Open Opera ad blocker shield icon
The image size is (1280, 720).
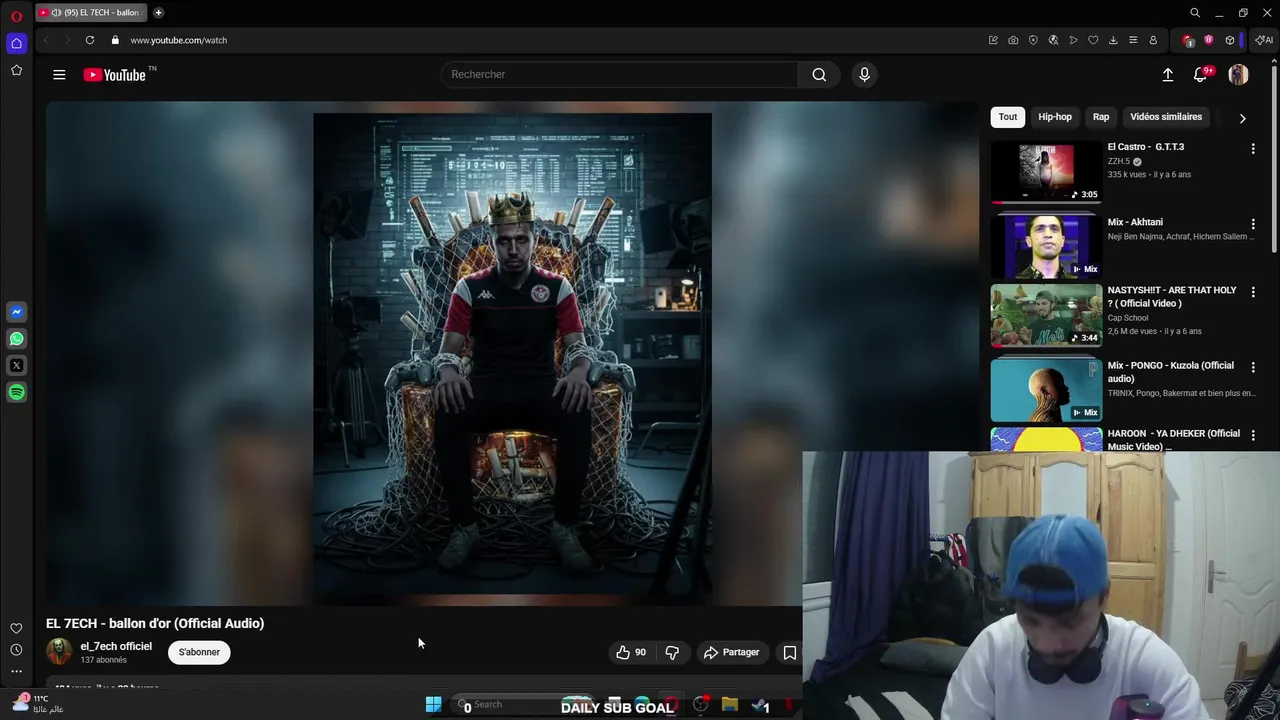[x=1033, y=40]
